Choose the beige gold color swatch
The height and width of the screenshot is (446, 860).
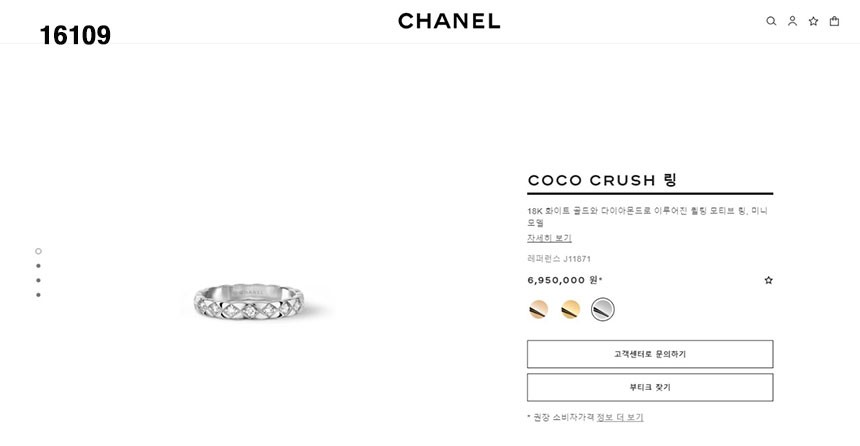(538, 310)
